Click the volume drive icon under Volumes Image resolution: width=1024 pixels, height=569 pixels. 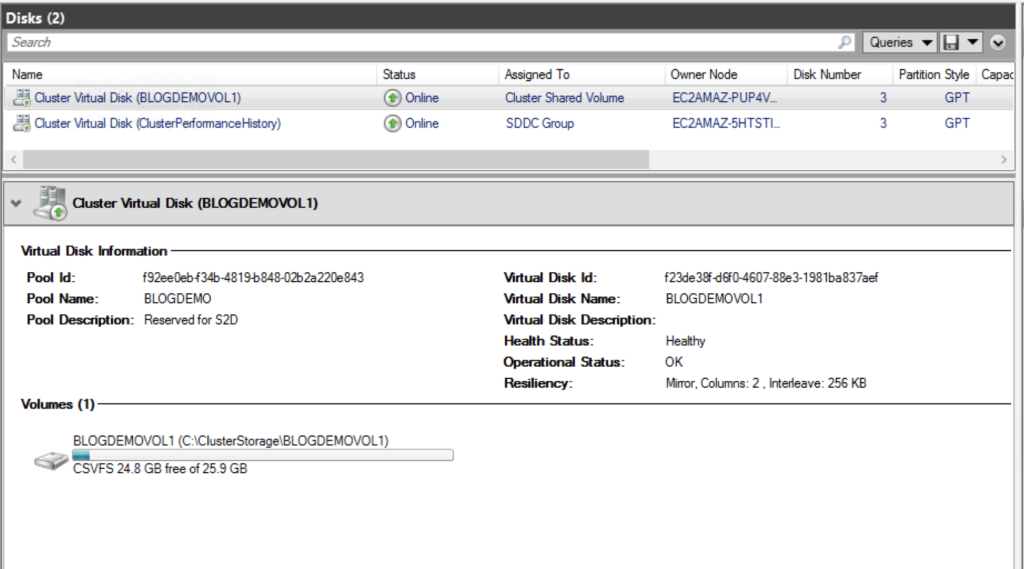(x=50, y=461)
